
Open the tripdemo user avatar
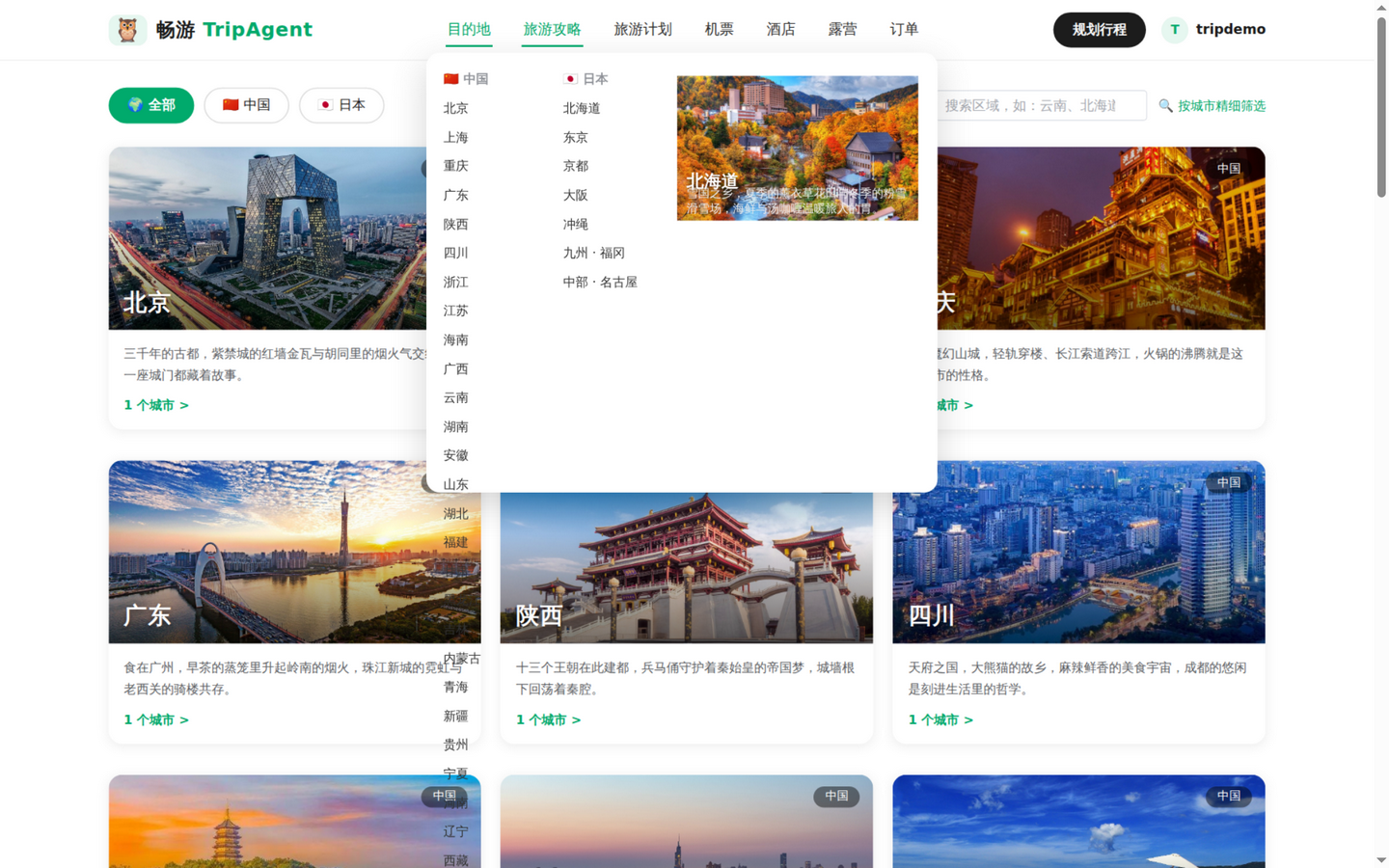(x=1174, y=30)
